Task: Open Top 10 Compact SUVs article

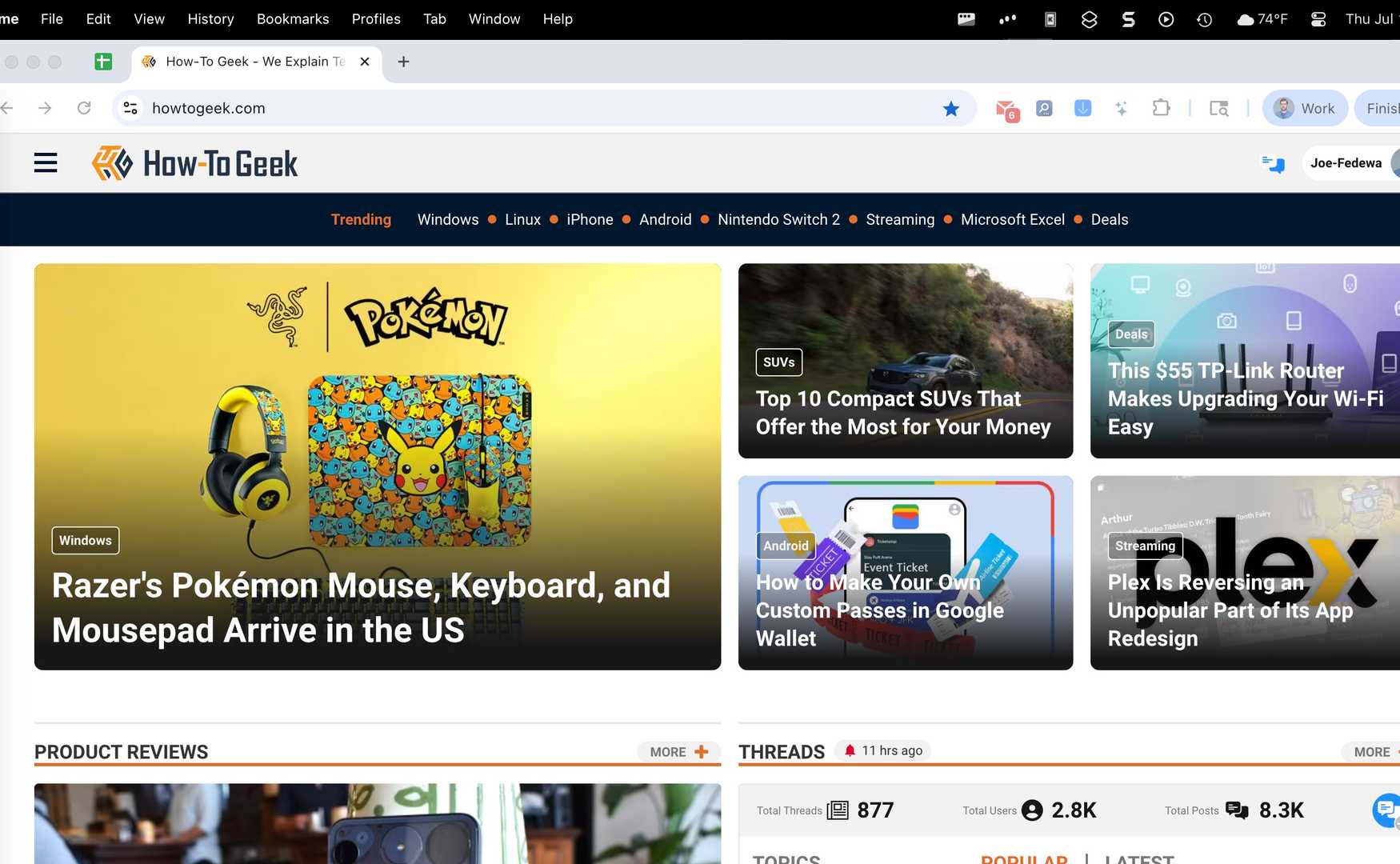Action: [903, 412]
